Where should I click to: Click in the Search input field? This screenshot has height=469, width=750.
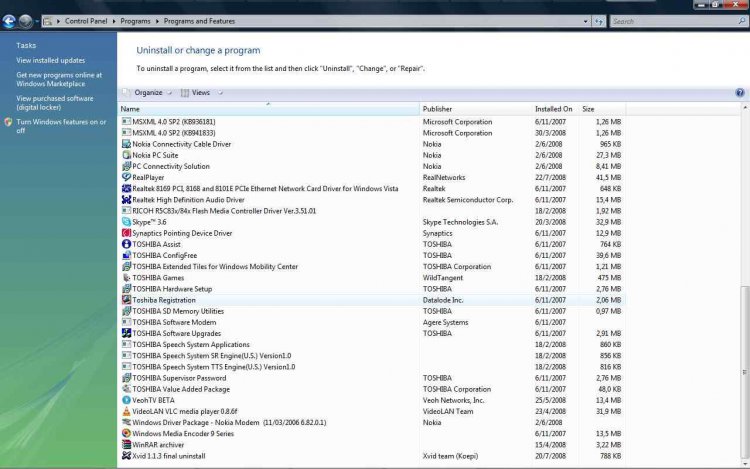673,21
